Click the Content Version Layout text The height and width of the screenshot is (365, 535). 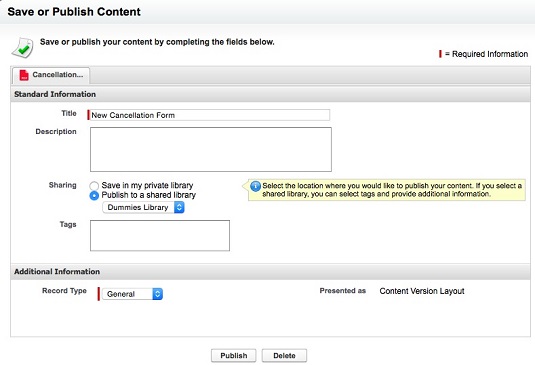[x=422, y=291]
